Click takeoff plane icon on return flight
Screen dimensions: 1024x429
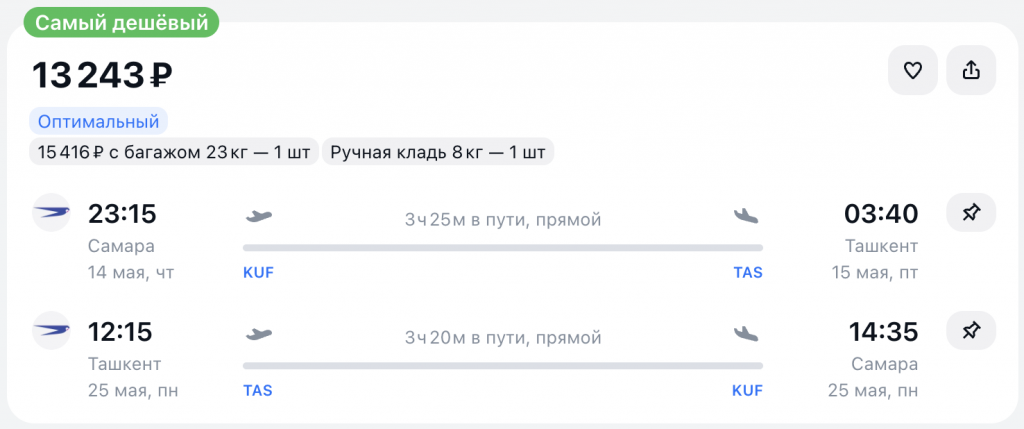click(259, 334)
